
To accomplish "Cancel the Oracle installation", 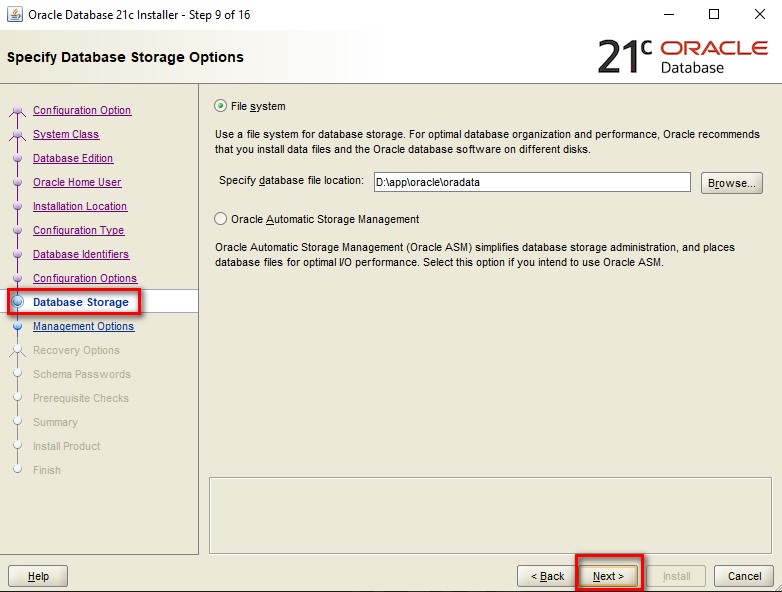I will [744, 576].
